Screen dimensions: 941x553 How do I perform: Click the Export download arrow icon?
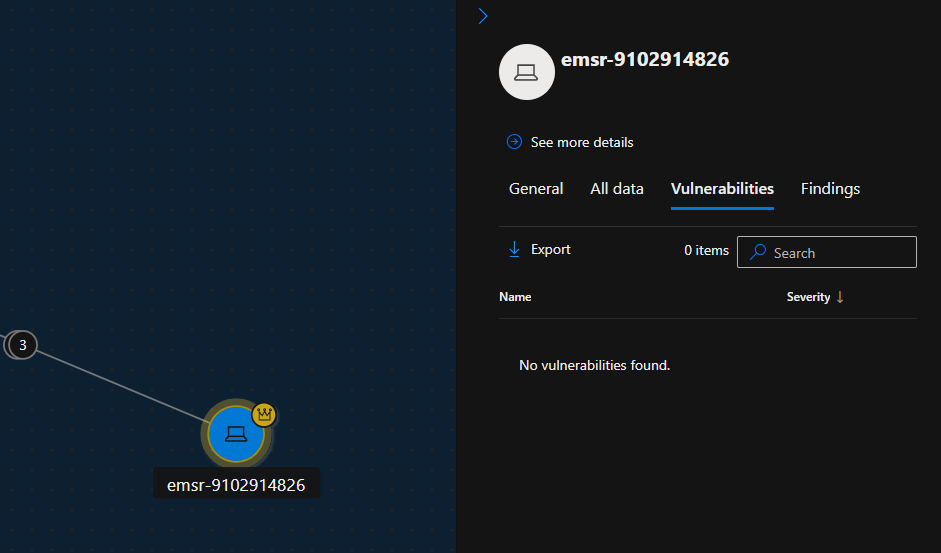[x=515, y=249]
